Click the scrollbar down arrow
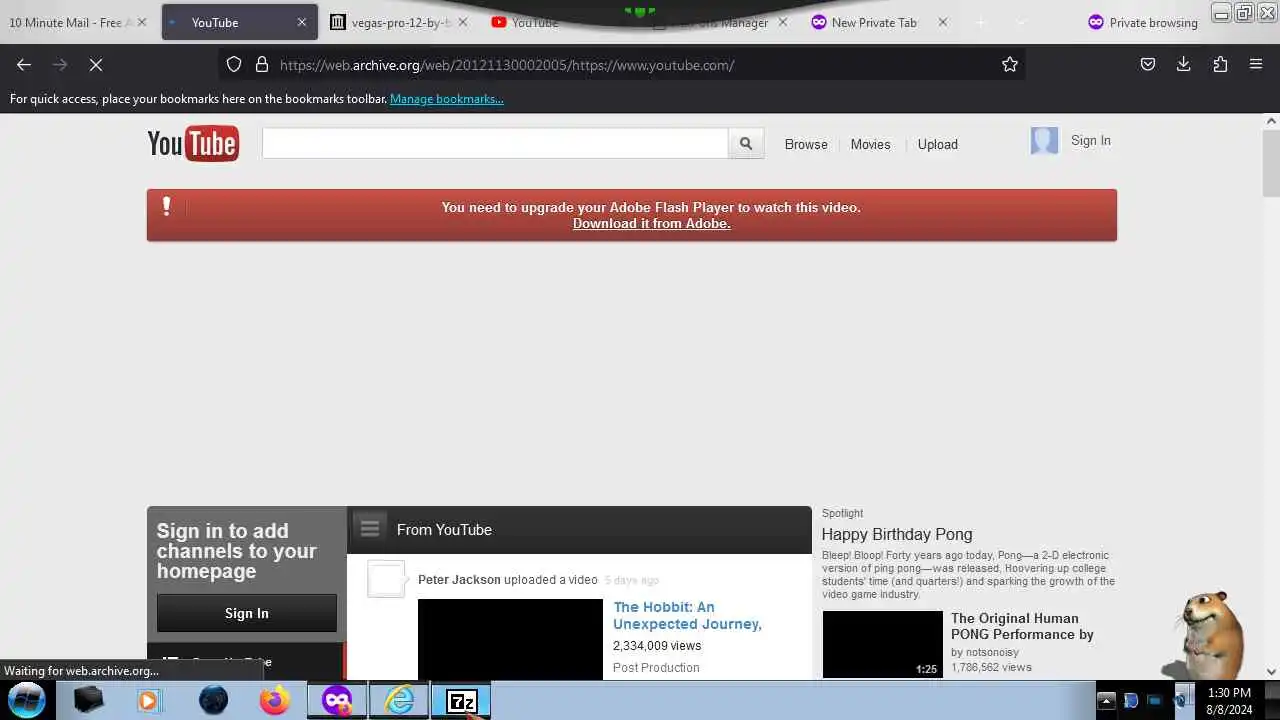Image resolution: width=1280 pixels, height=720 pixels. click(1271, 672)
